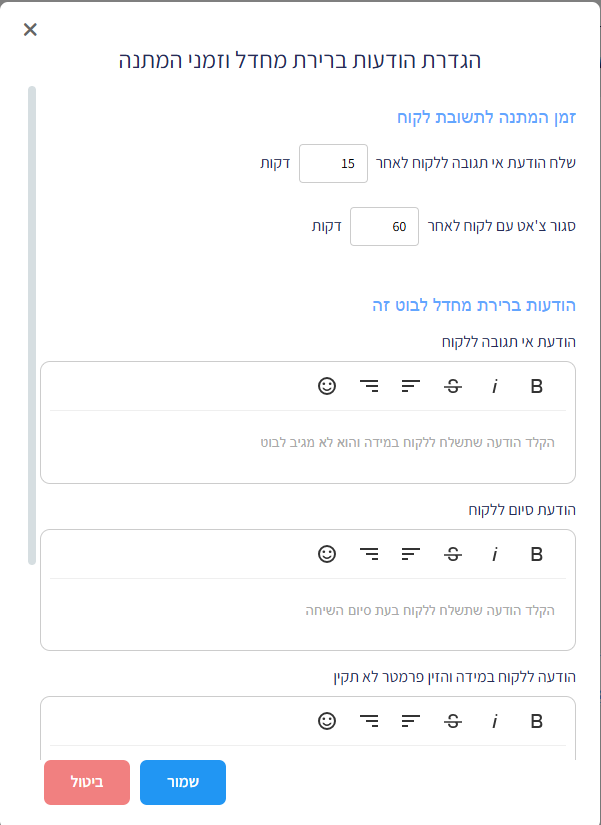Screen dimensions: 601x825
Task: Set left alignment in the no-response editor
Action: [x=410, y=386]
